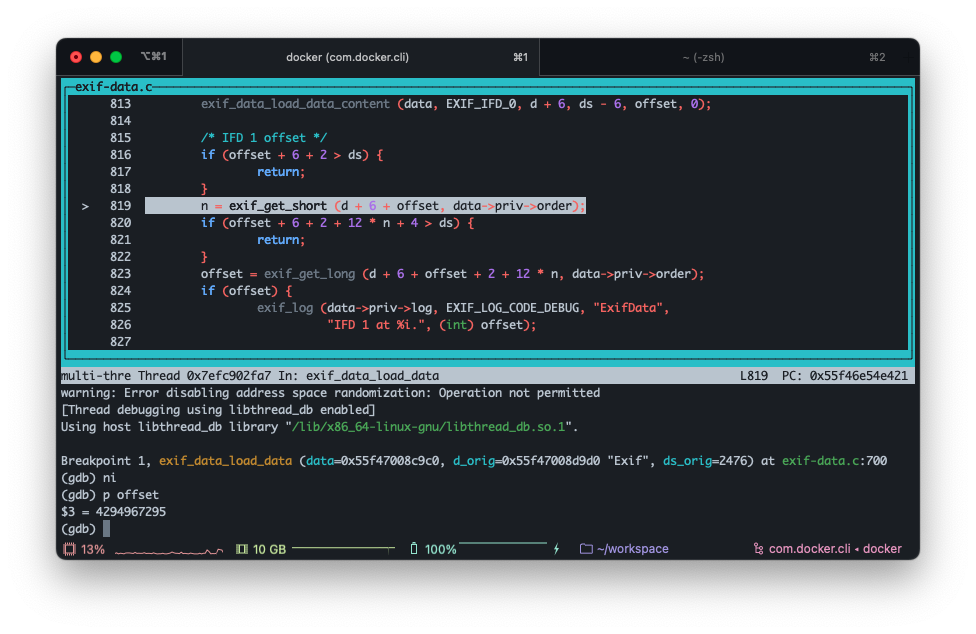Click the memory RAM icon in status bar

[241, 549]
